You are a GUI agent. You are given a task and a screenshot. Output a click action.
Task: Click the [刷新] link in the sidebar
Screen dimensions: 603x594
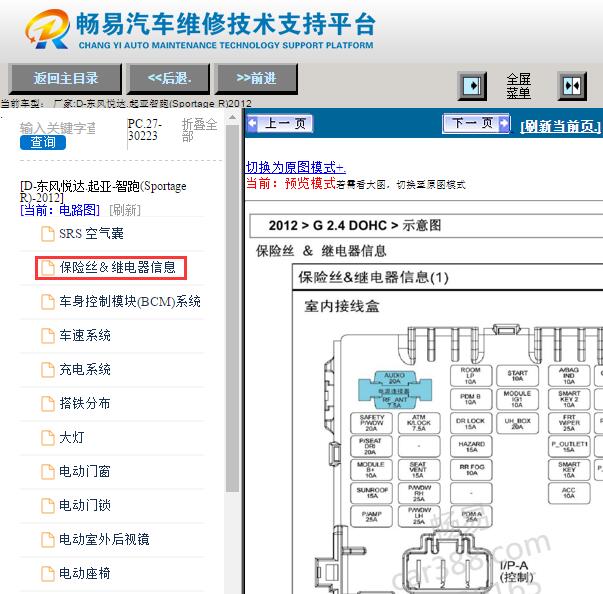[x=125, y=210]
